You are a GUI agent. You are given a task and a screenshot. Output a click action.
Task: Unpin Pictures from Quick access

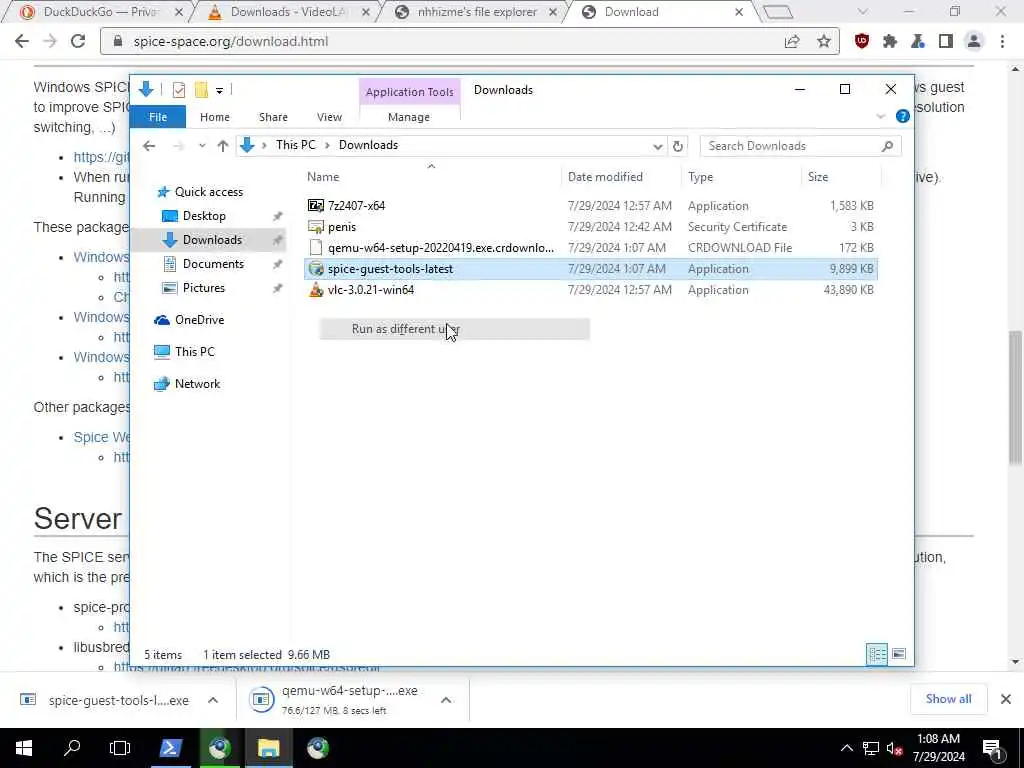[278, 288]
